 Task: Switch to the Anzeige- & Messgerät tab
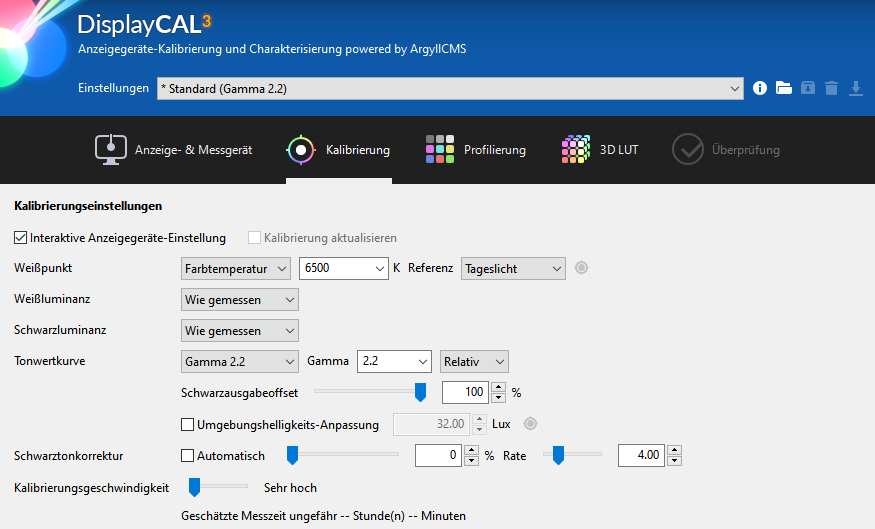pyautogui.click(x=174, y=150)
